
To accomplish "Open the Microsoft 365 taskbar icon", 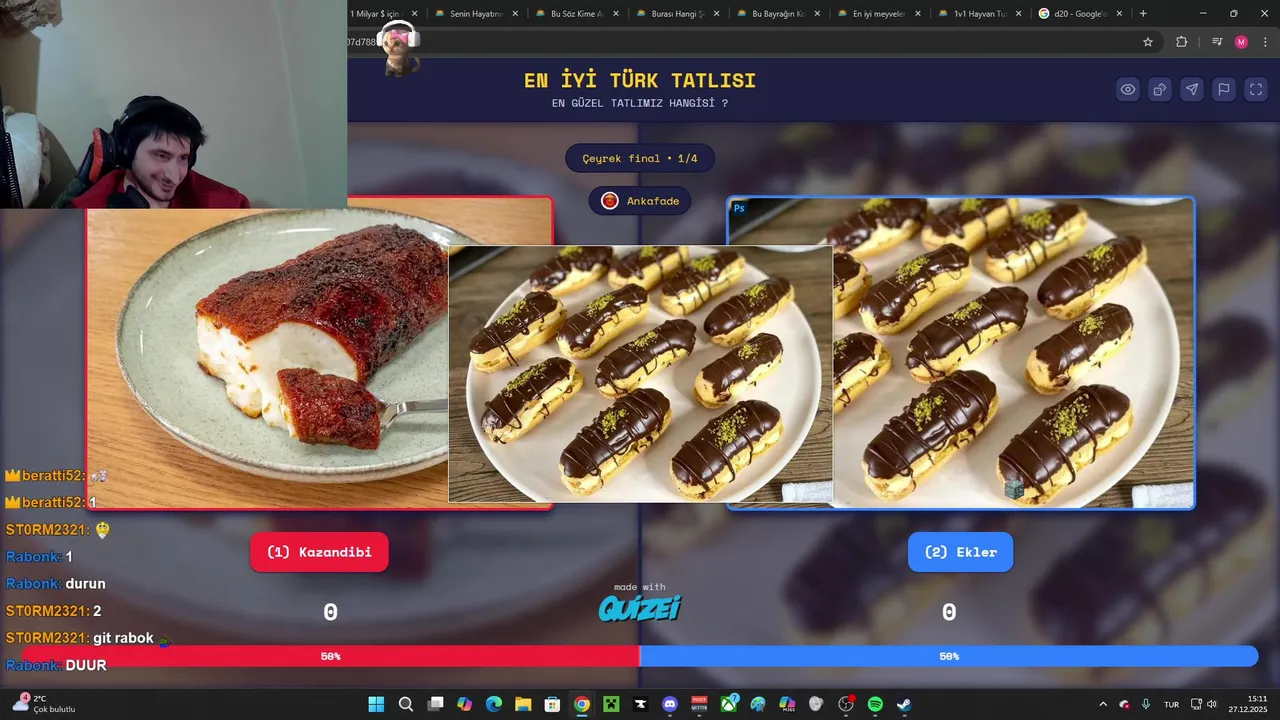I will click(787, 704).
